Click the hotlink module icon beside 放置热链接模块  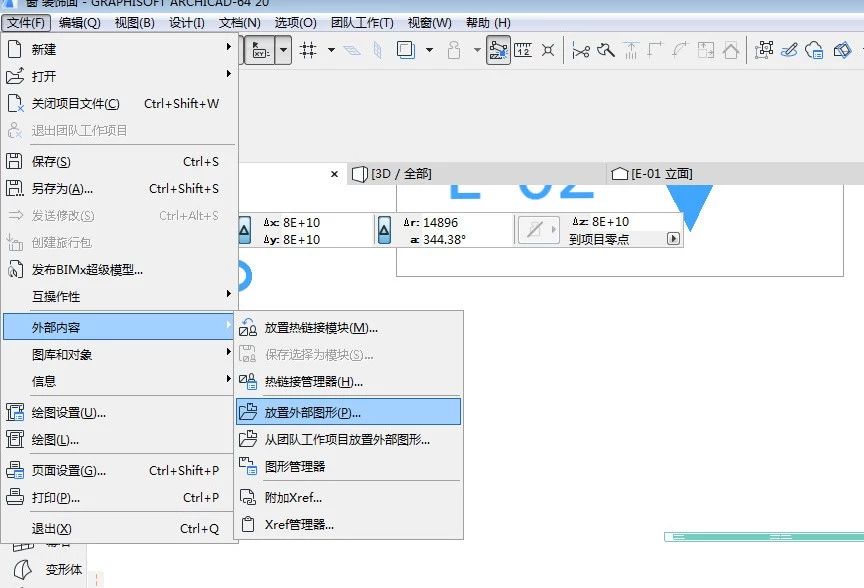coord(247,327)
